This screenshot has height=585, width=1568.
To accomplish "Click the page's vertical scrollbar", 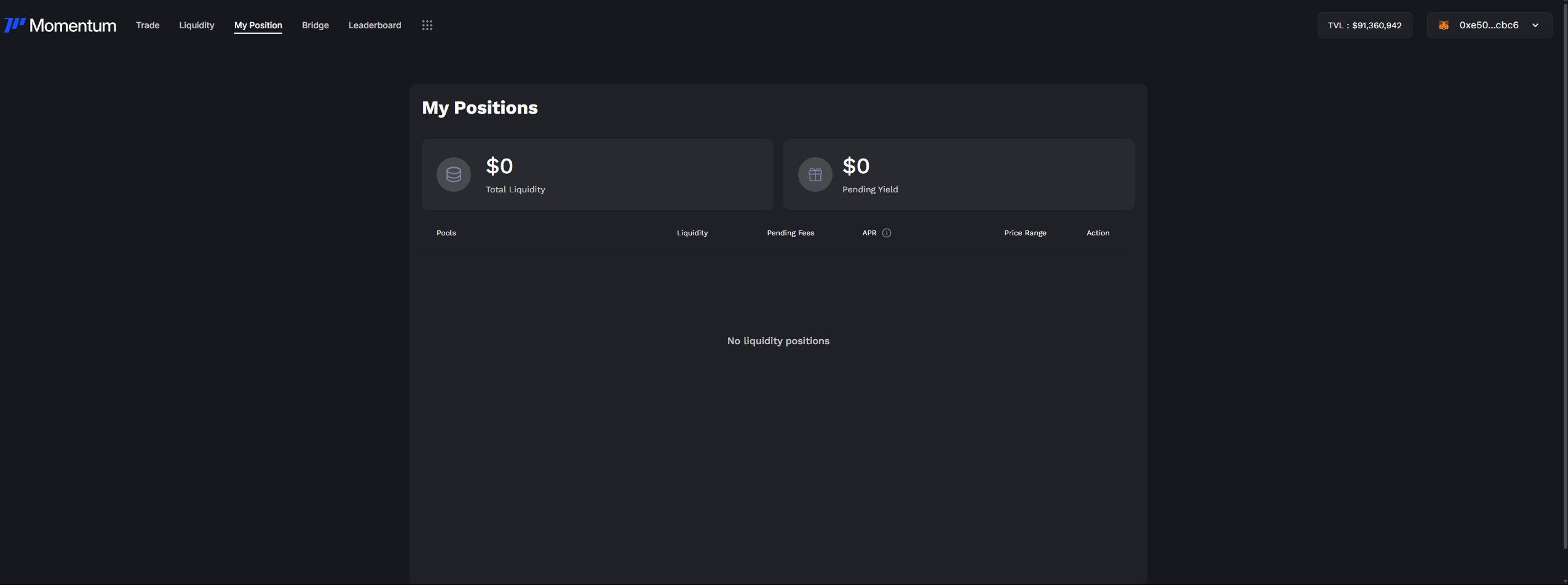I will point(1564,277).
